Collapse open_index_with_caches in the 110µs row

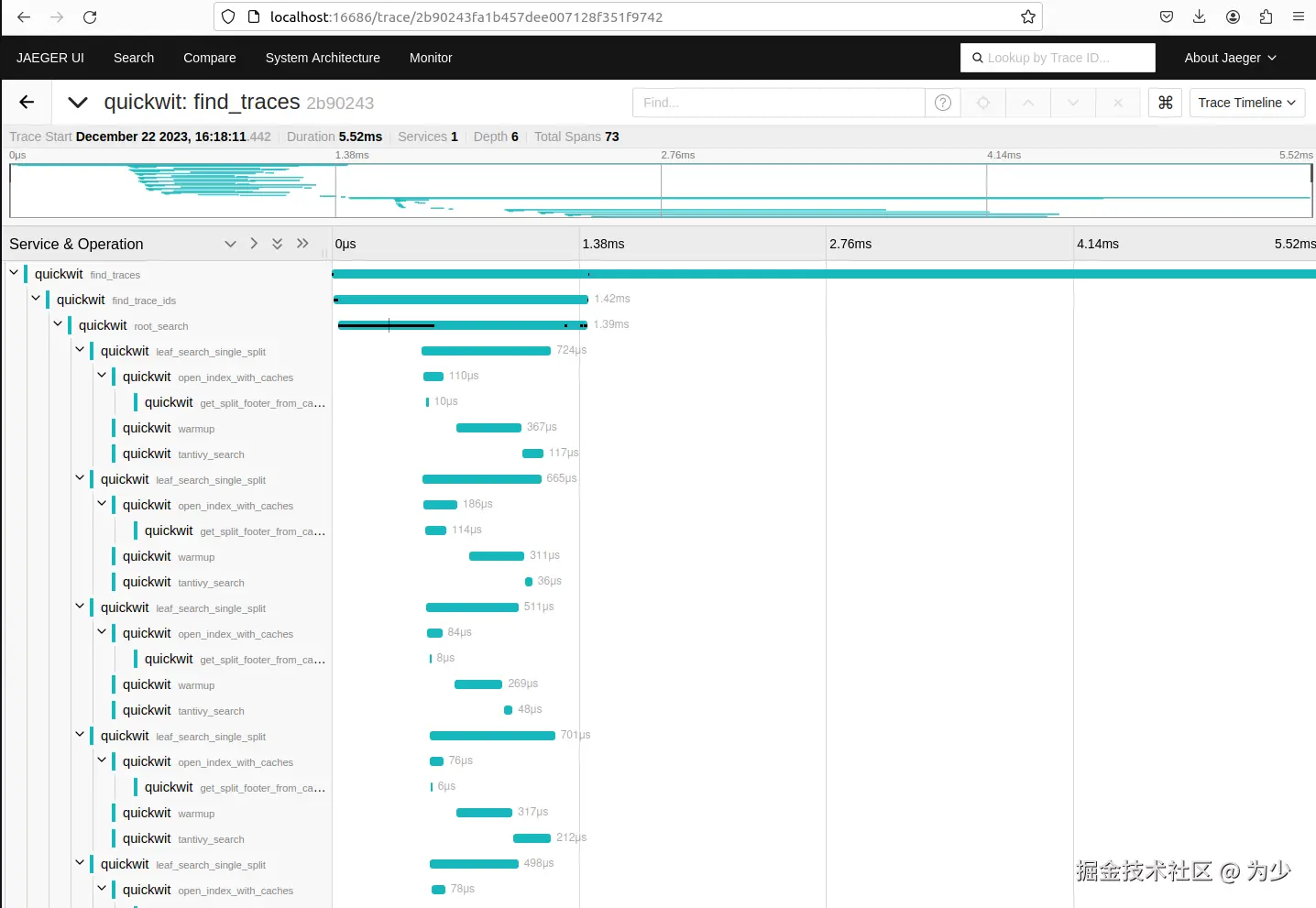(x=102, y=376)
